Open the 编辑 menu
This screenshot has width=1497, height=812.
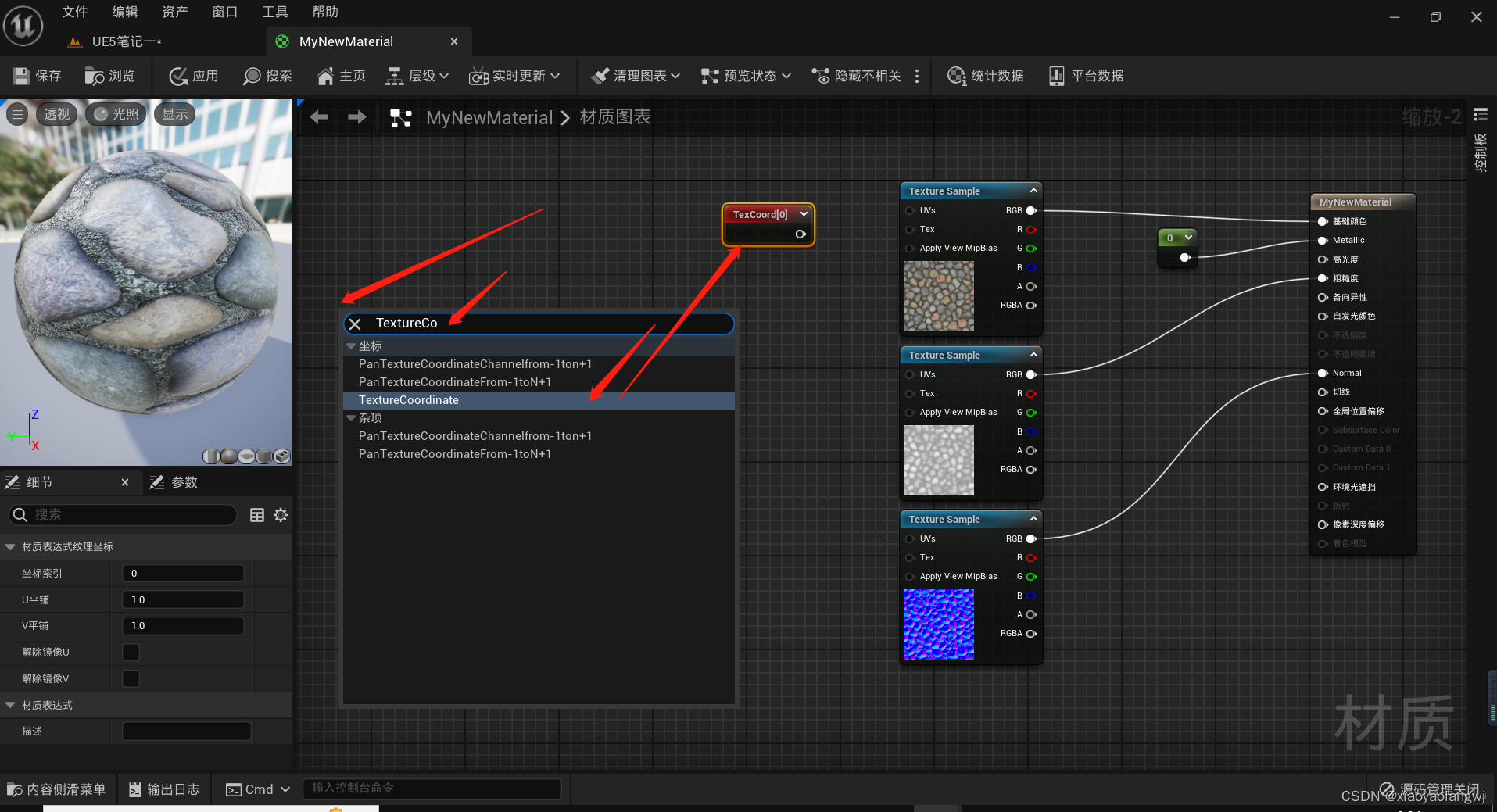[x=125, y=12]
